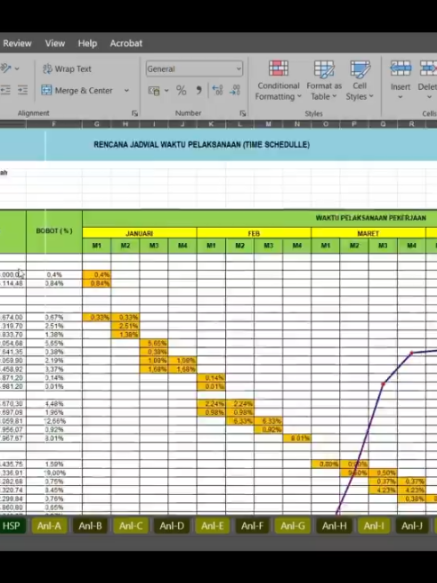Screen dimensions: 437x583
Task: Select column K header
Action: [x=211, y=124]
